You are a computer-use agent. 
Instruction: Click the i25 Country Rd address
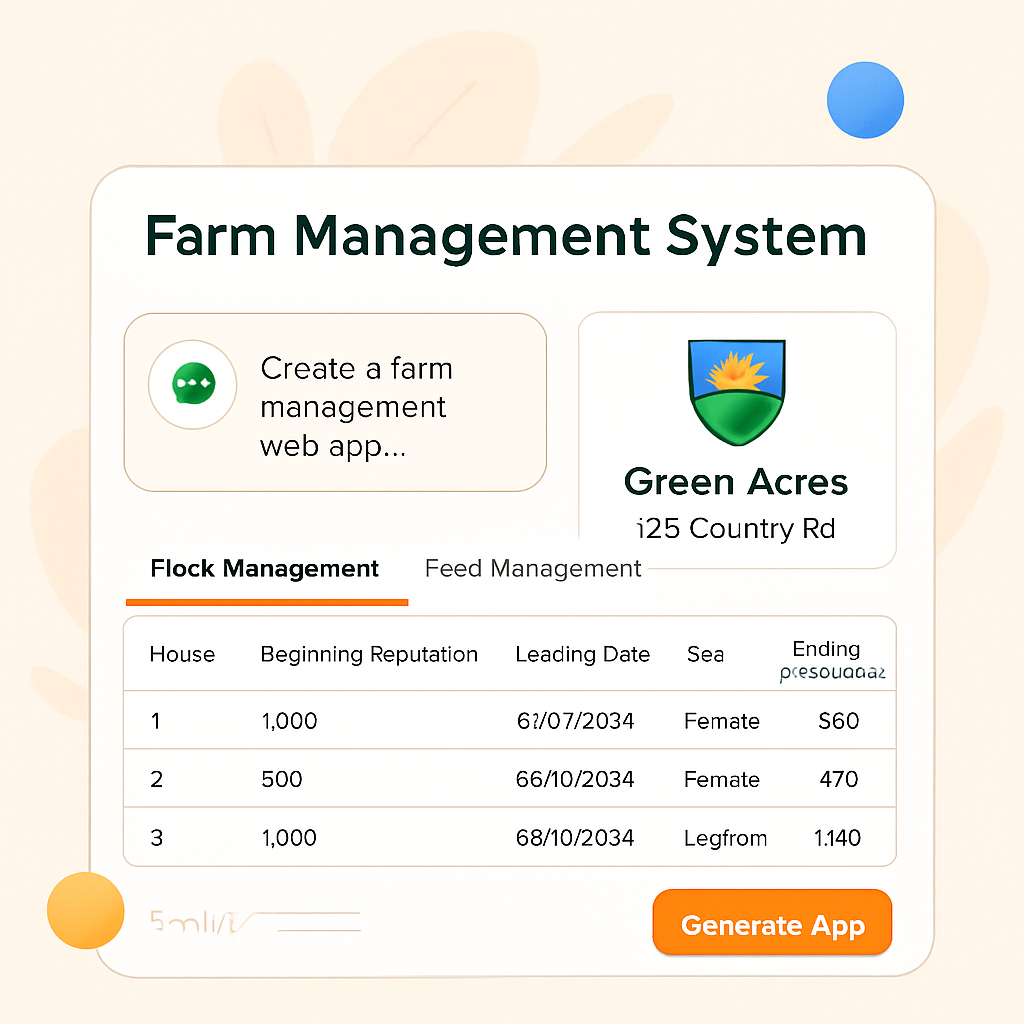coord(736,528)
